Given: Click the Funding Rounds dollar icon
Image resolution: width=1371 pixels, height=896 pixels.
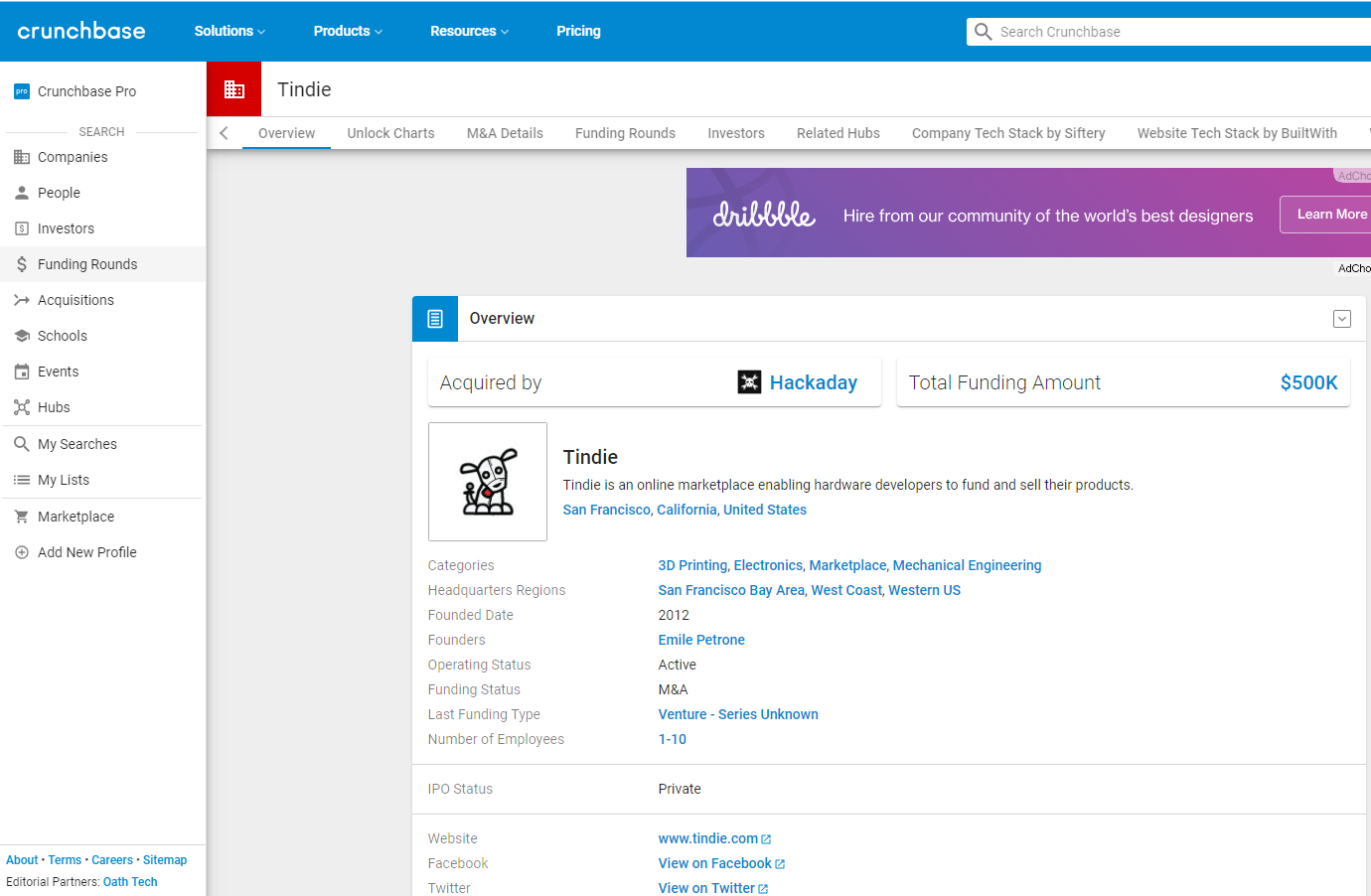Looking at the screenshot, I should pyautogui.click(x=22, y=264).
